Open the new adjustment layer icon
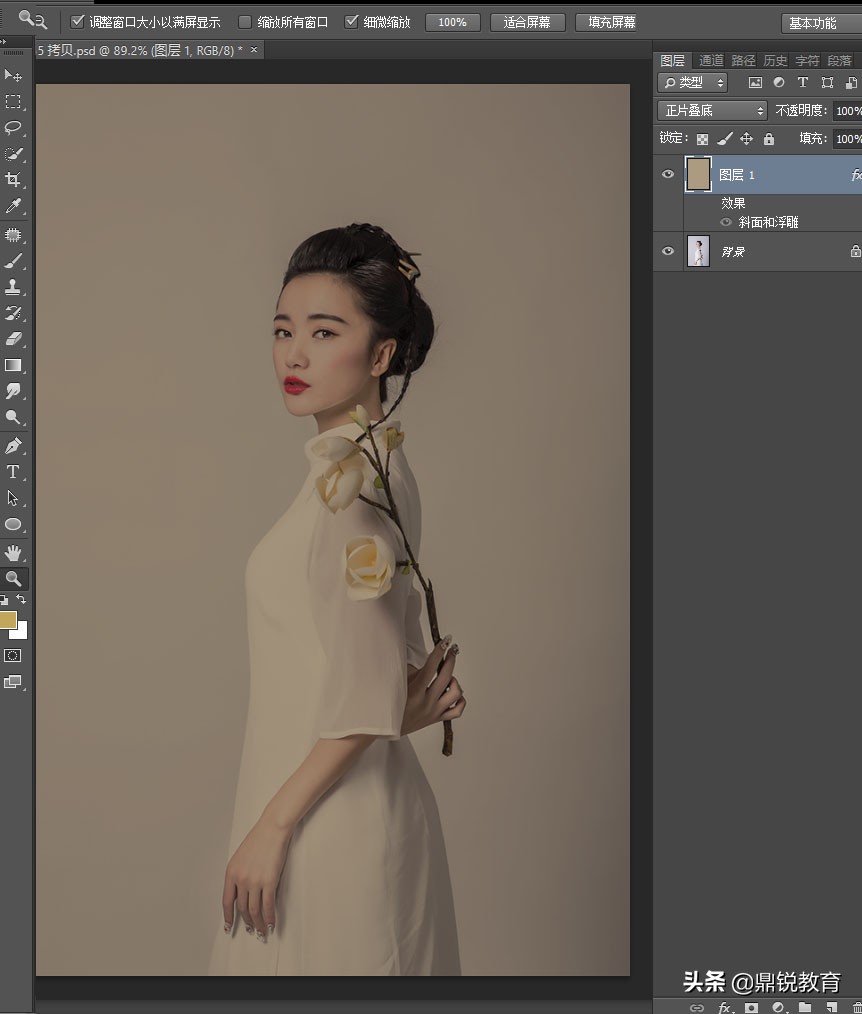Screen dimensions: 862x1014 (780, 1007)
